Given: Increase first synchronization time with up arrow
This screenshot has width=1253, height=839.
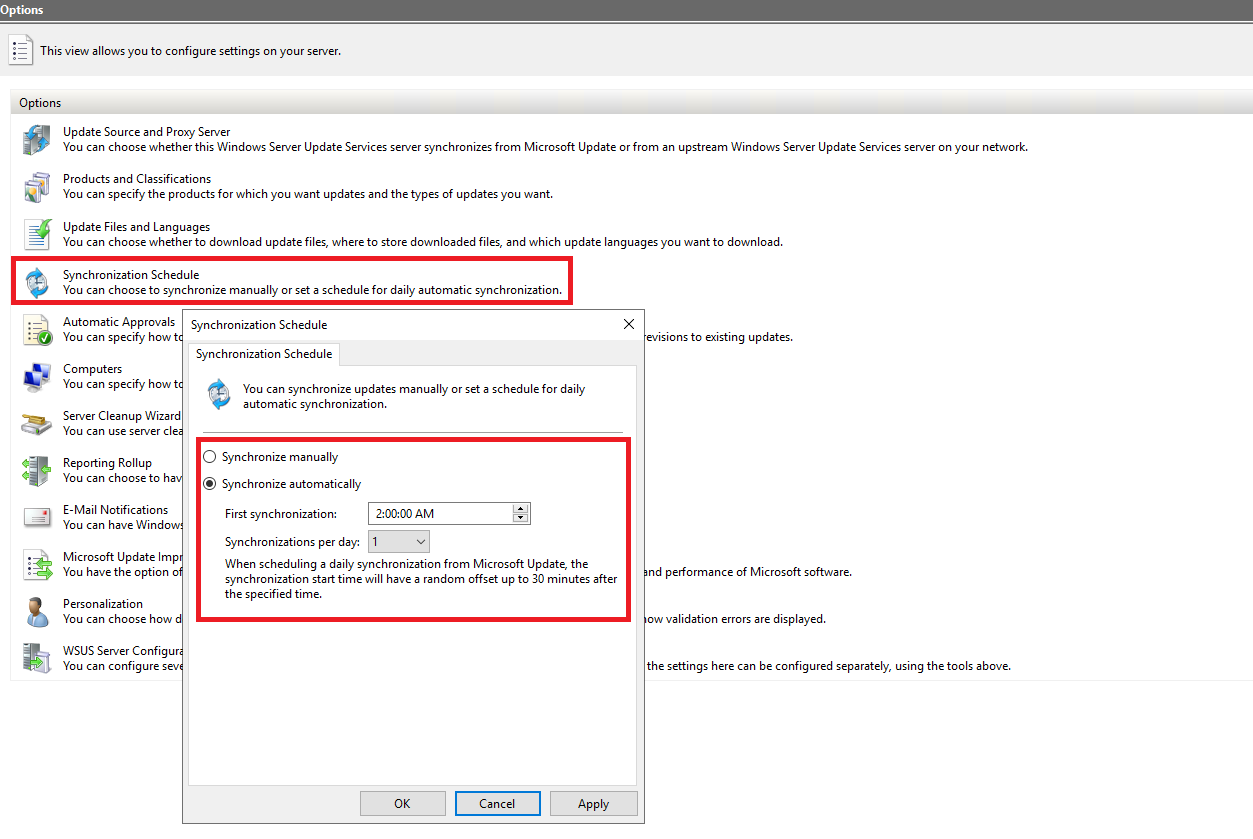Looking at the screenshot, I should point(520,508).
